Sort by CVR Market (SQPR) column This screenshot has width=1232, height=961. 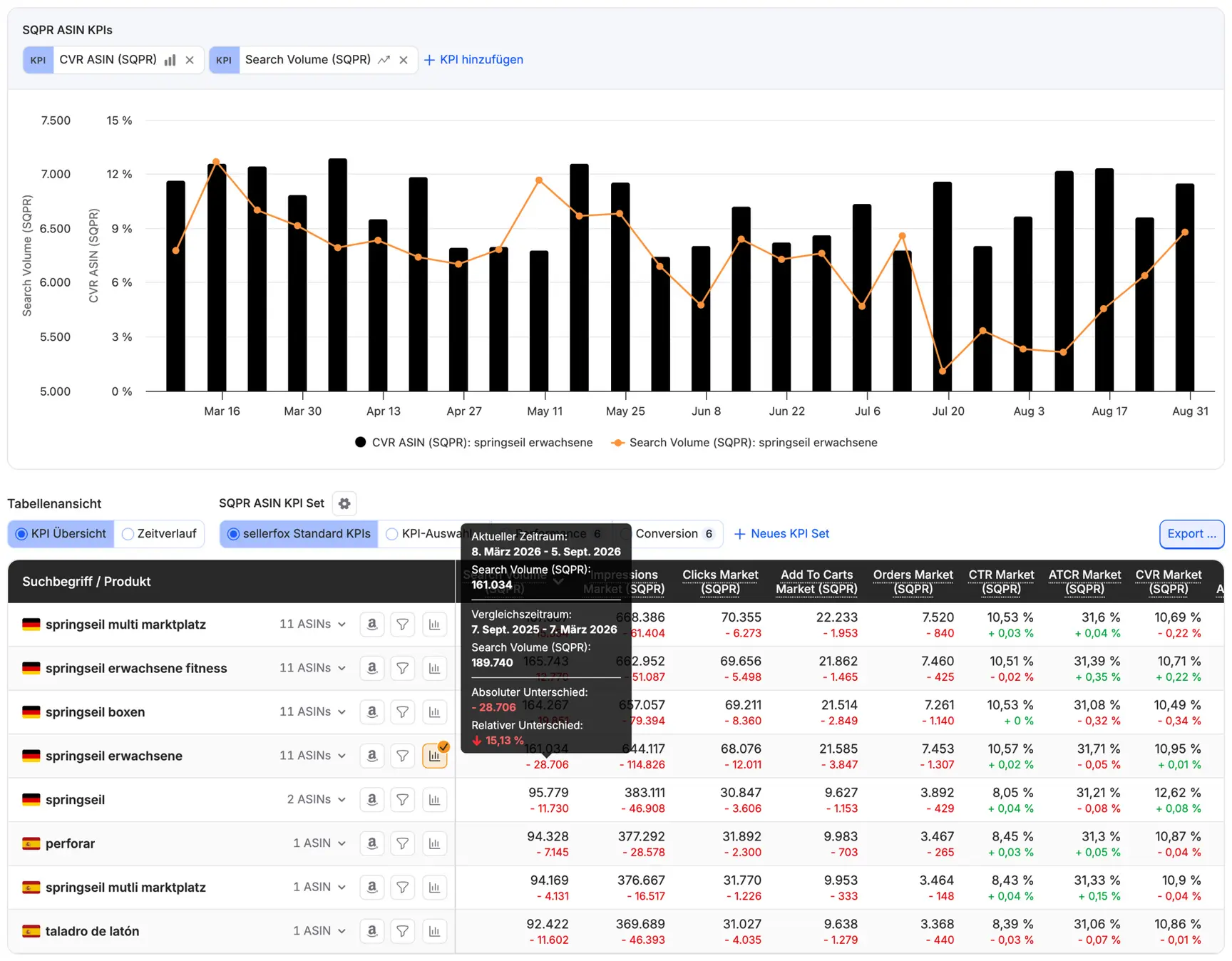(x=1168, y=582)
